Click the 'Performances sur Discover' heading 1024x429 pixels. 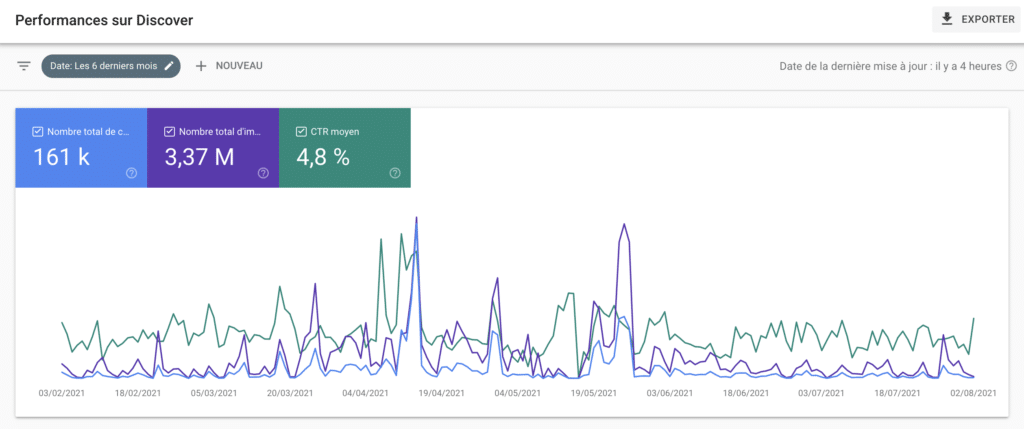point(104,20)
